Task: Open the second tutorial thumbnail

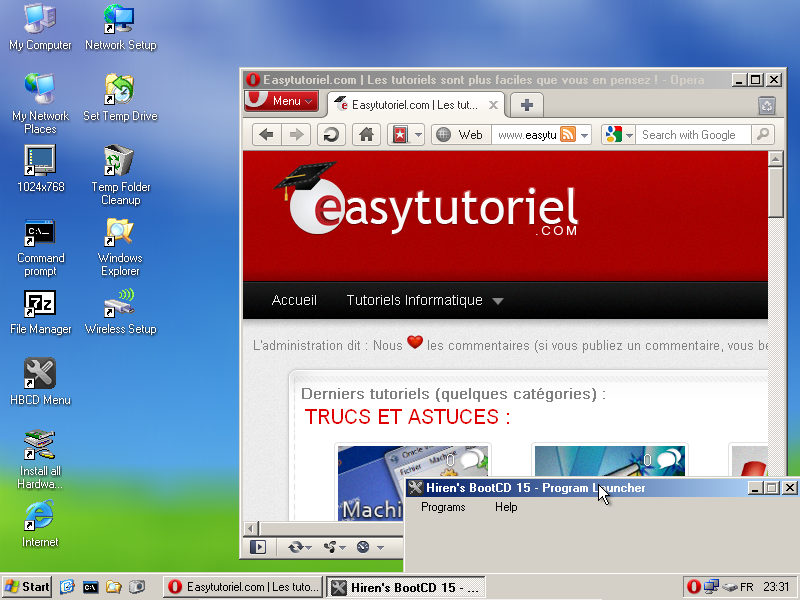Action: coord(609,462)
